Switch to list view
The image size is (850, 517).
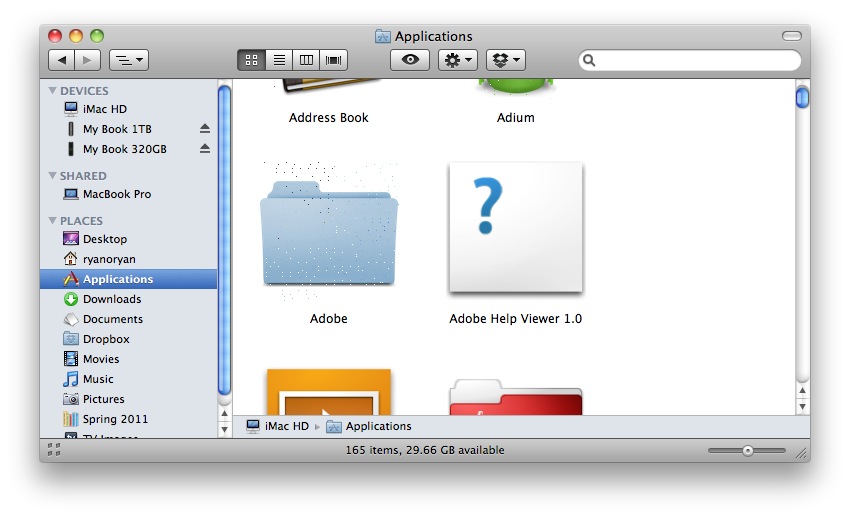click(279, 60)
